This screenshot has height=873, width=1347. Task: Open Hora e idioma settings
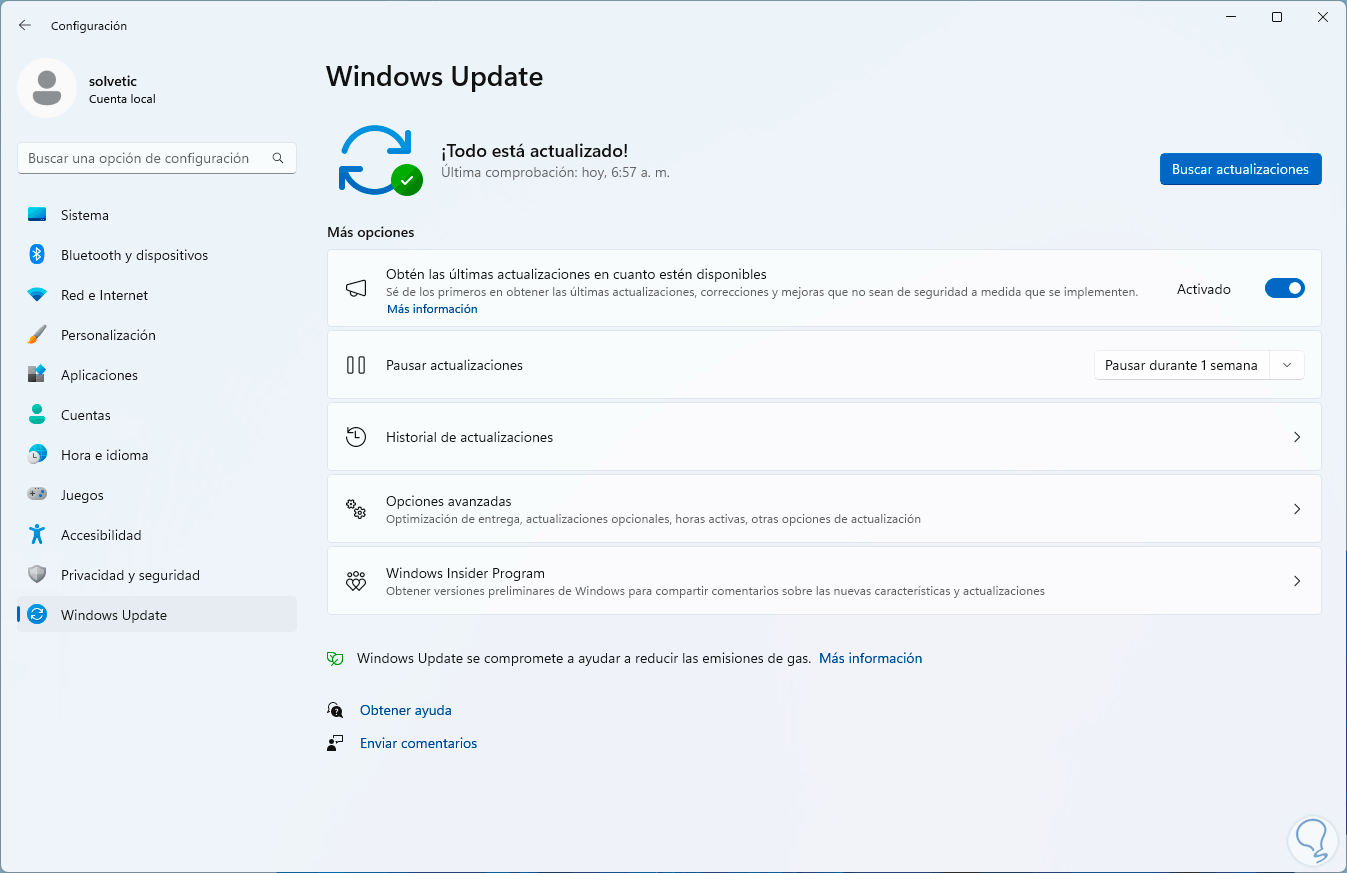point(157,455)
